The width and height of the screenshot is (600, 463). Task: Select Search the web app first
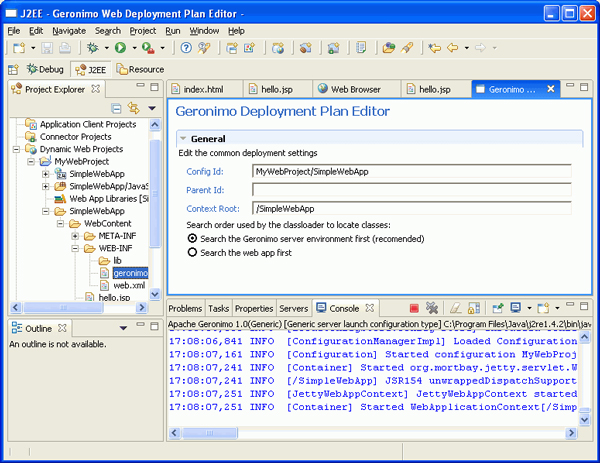[192, 253]
